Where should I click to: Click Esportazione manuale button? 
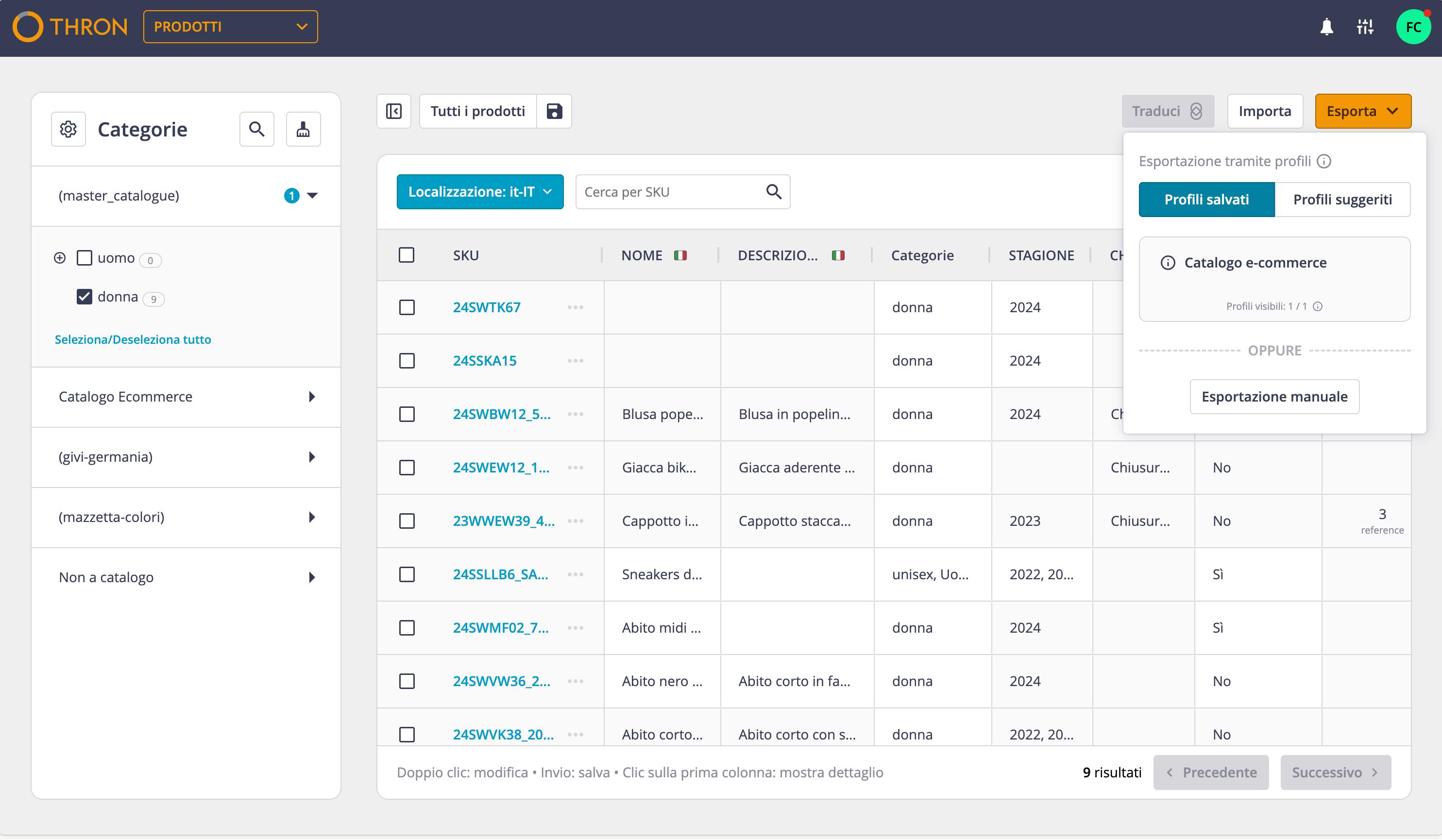coord(1274,397)
